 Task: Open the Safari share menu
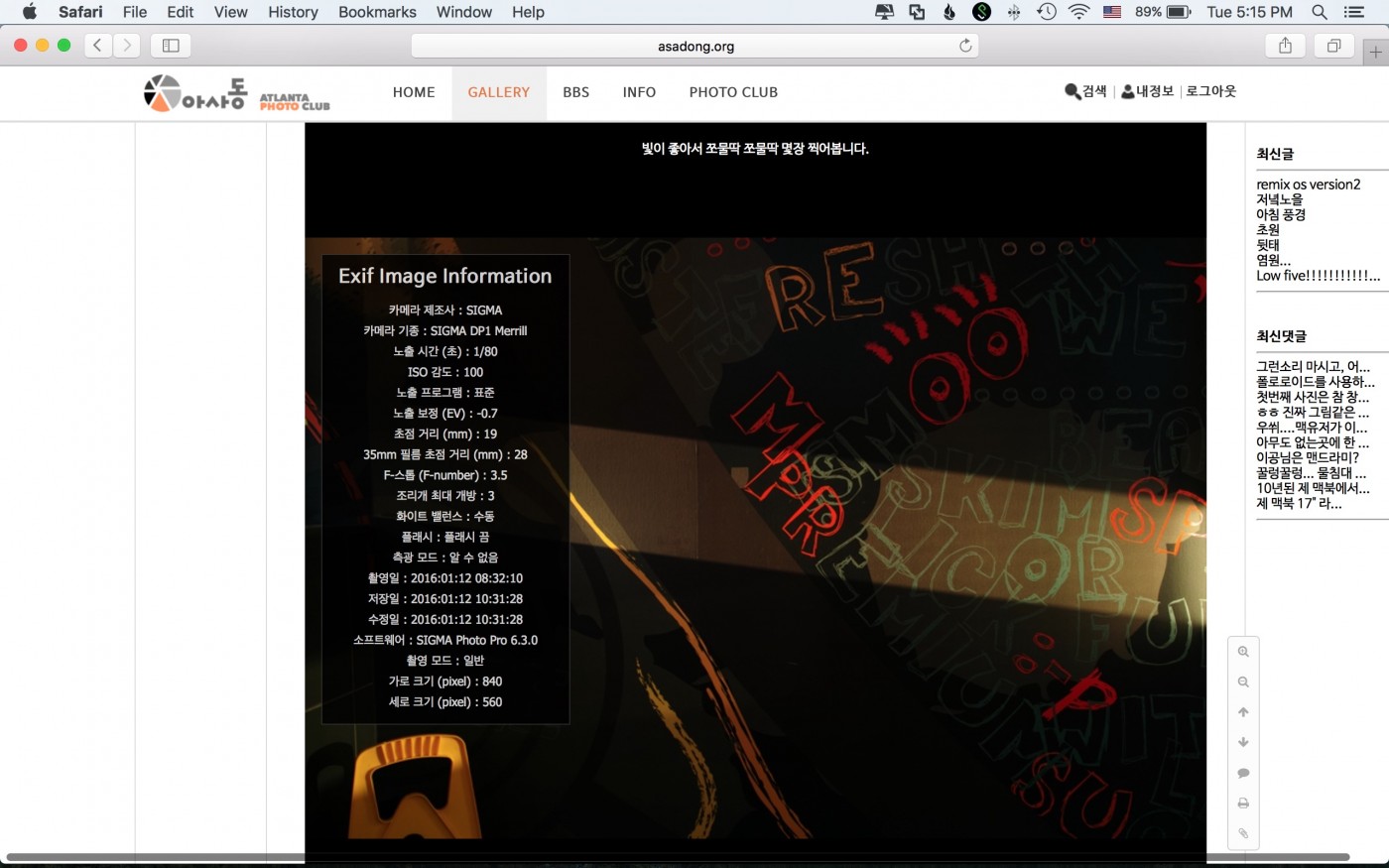(x=1285, y=46)
